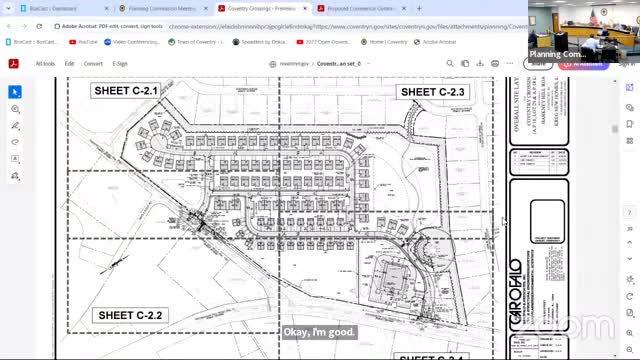Open the AI generative summary panel icon
The image size is (640, 360).
(x=629, y=87)
